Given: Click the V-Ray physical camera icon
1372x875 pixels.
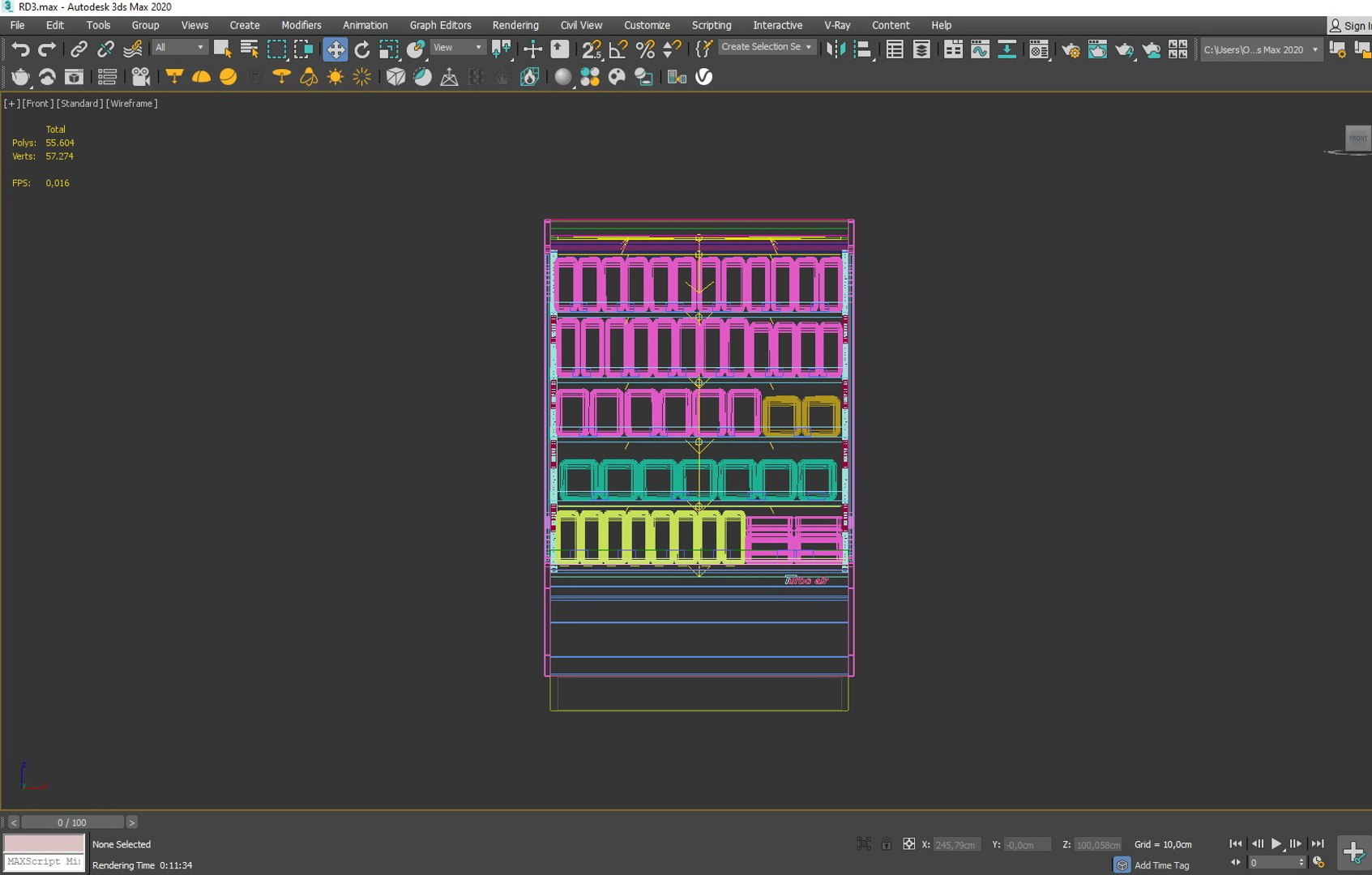Looking at the screenshot, I should pos(140,77).
